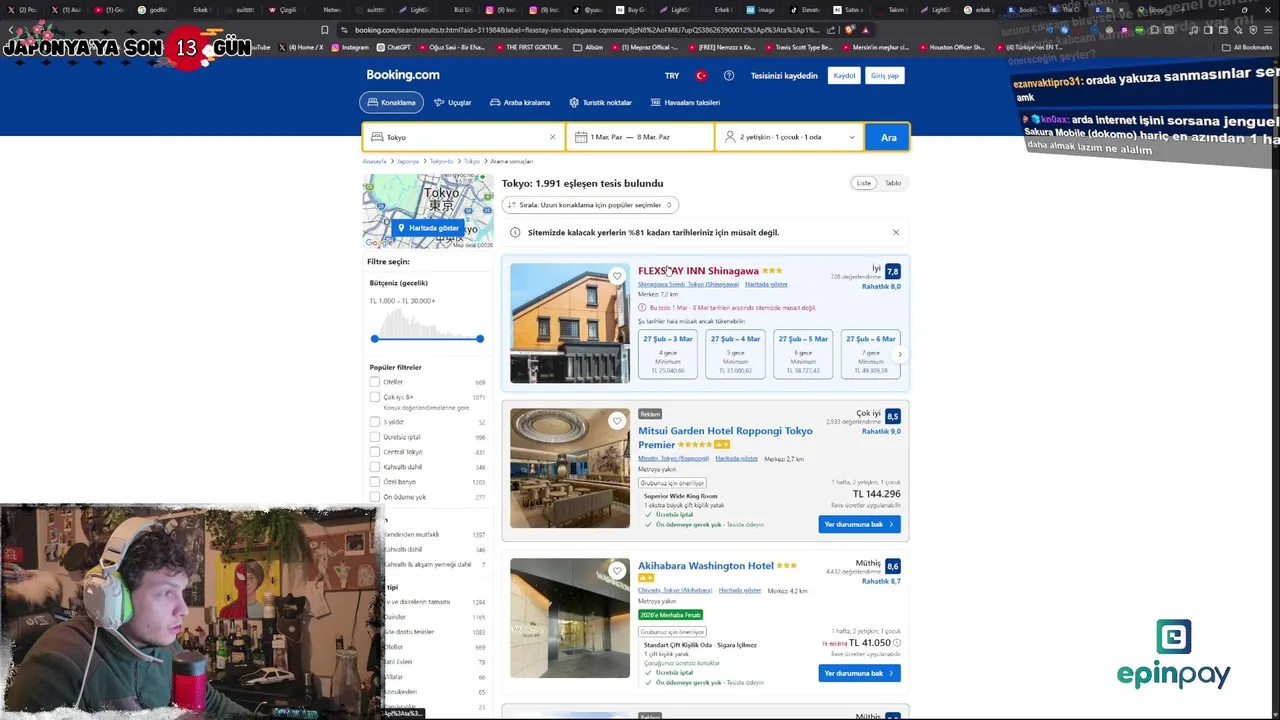
Task: Select the Araba kiralama tab
Action: 520,102
